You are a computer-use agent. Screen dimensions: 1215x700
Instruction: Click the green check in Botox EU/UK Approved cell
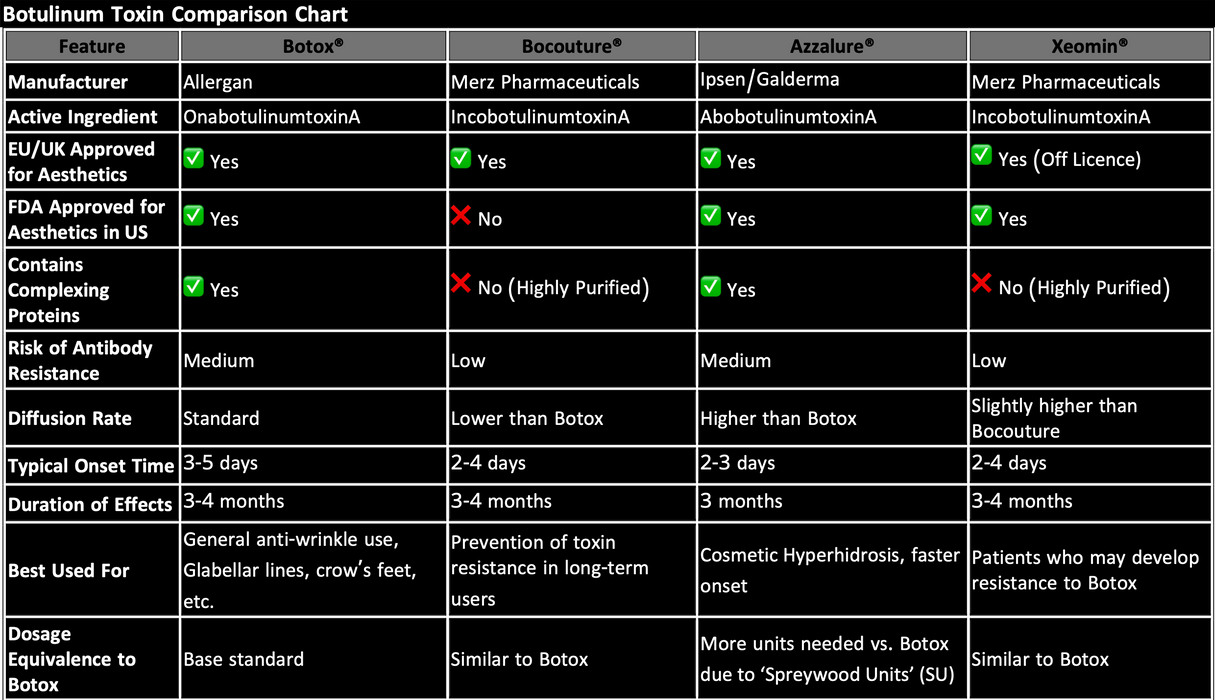pyautogui.click(x=194, y=159)
